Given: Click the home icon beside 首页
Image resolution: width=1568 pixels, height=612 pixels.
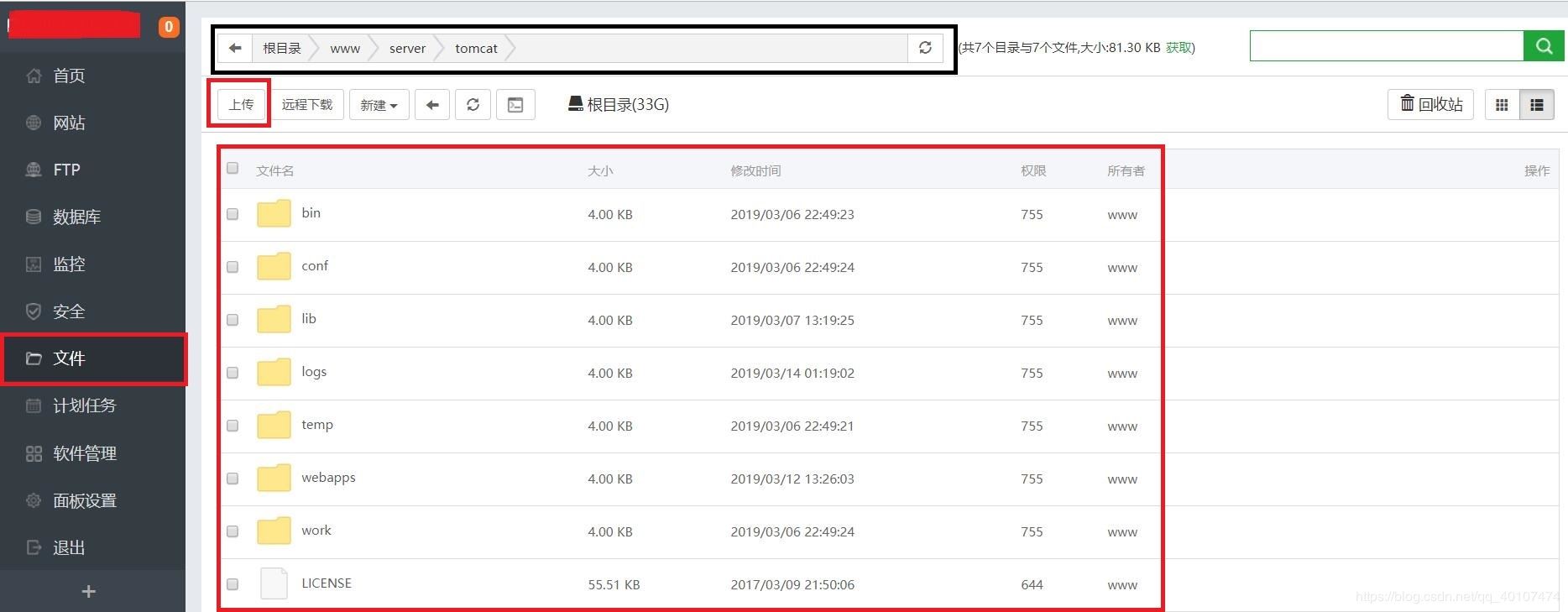Looking at the screenshot, I should point(34,76).
